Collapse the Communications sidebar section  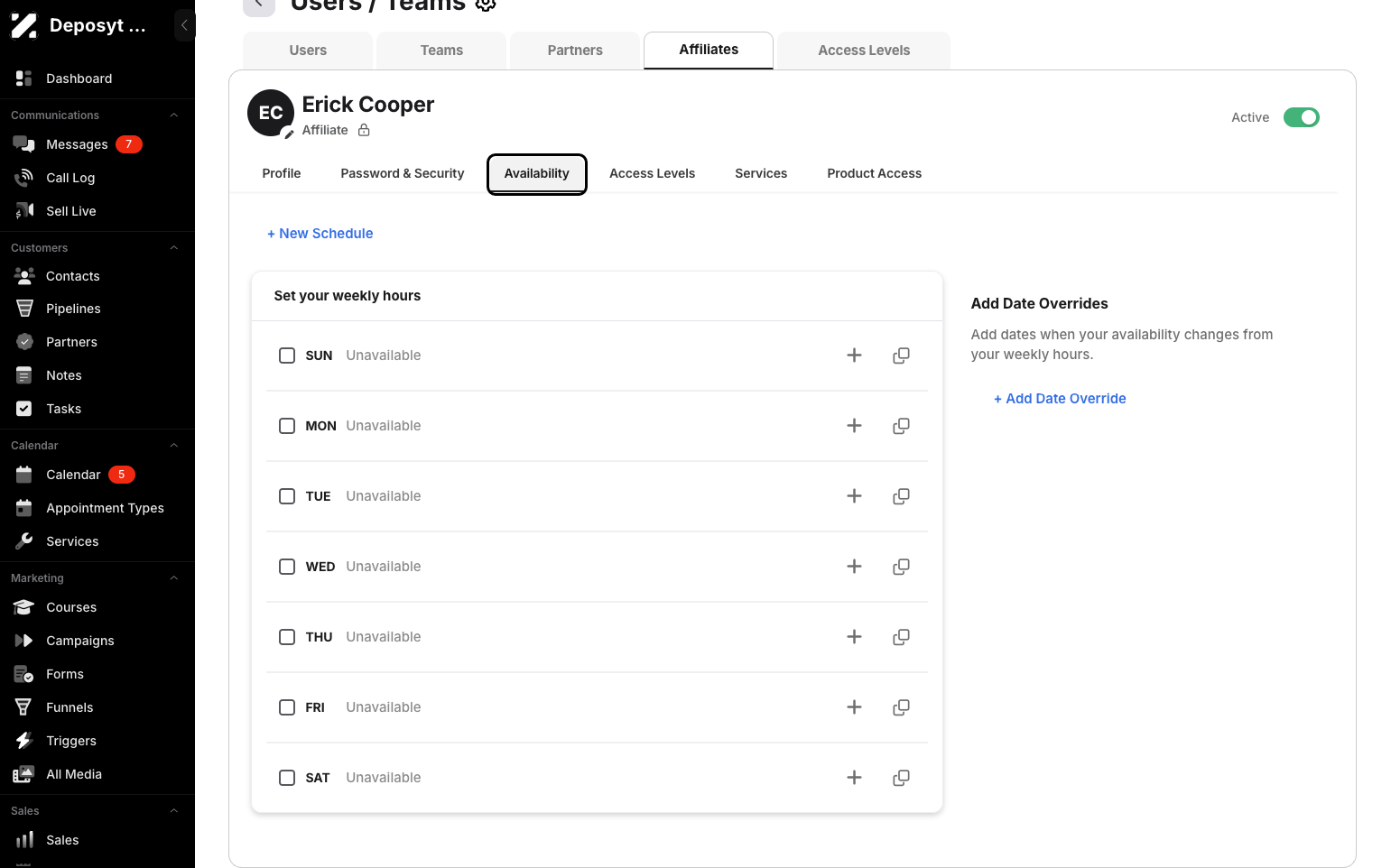[174, 115]
